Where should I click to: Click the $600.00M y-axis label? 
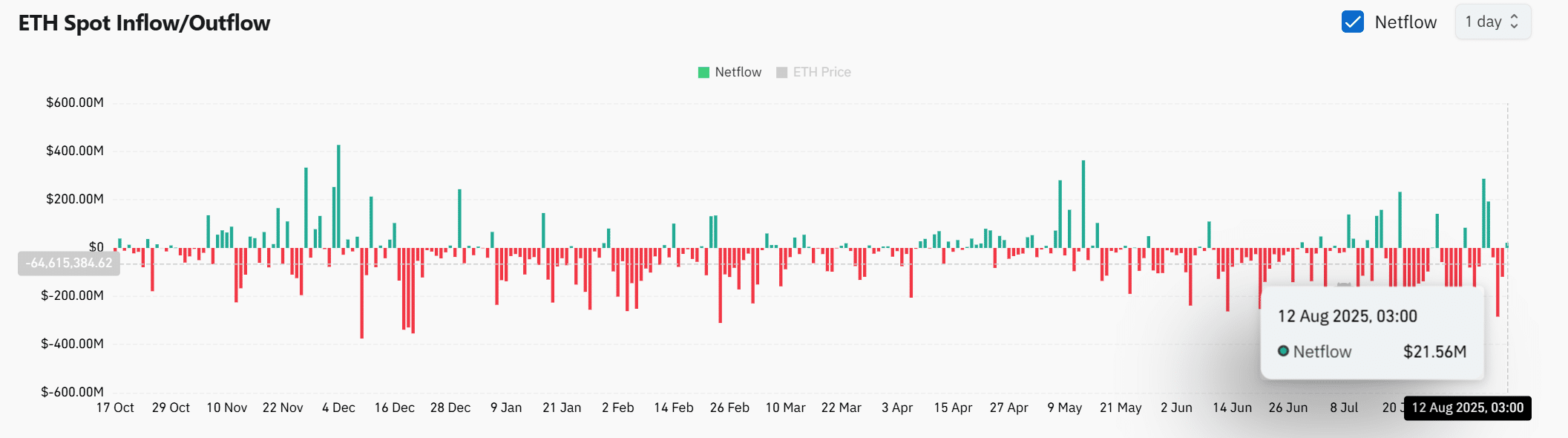(75, 102)
